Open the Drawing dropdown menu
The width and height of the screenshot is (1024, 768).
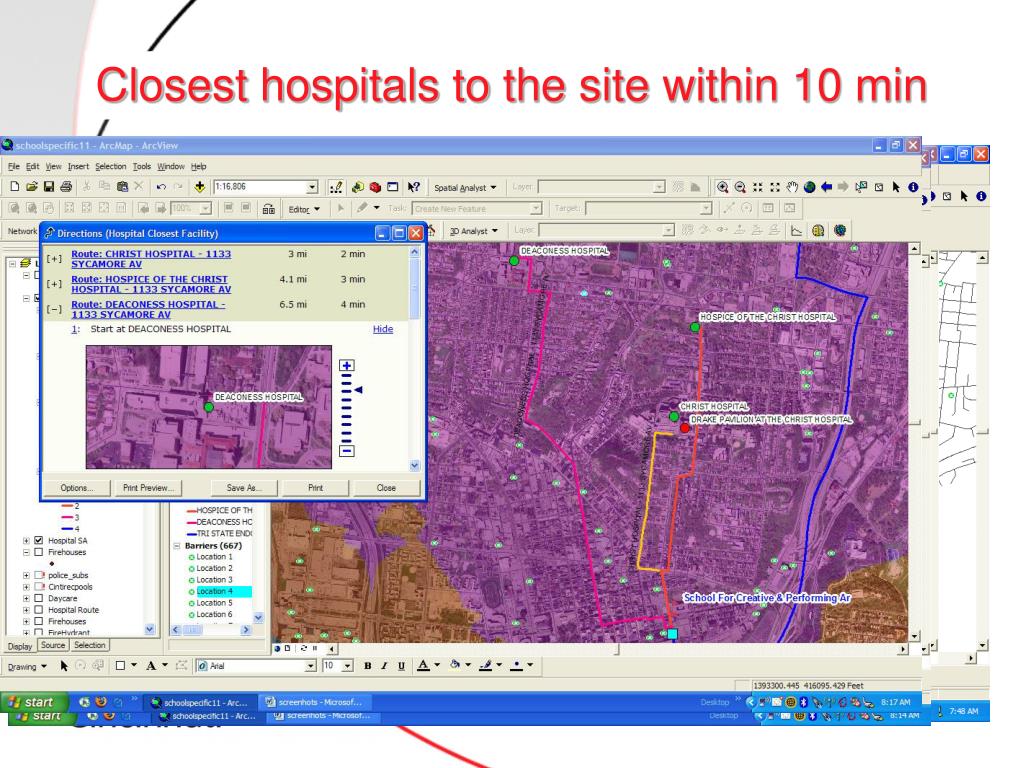point(27,667)
